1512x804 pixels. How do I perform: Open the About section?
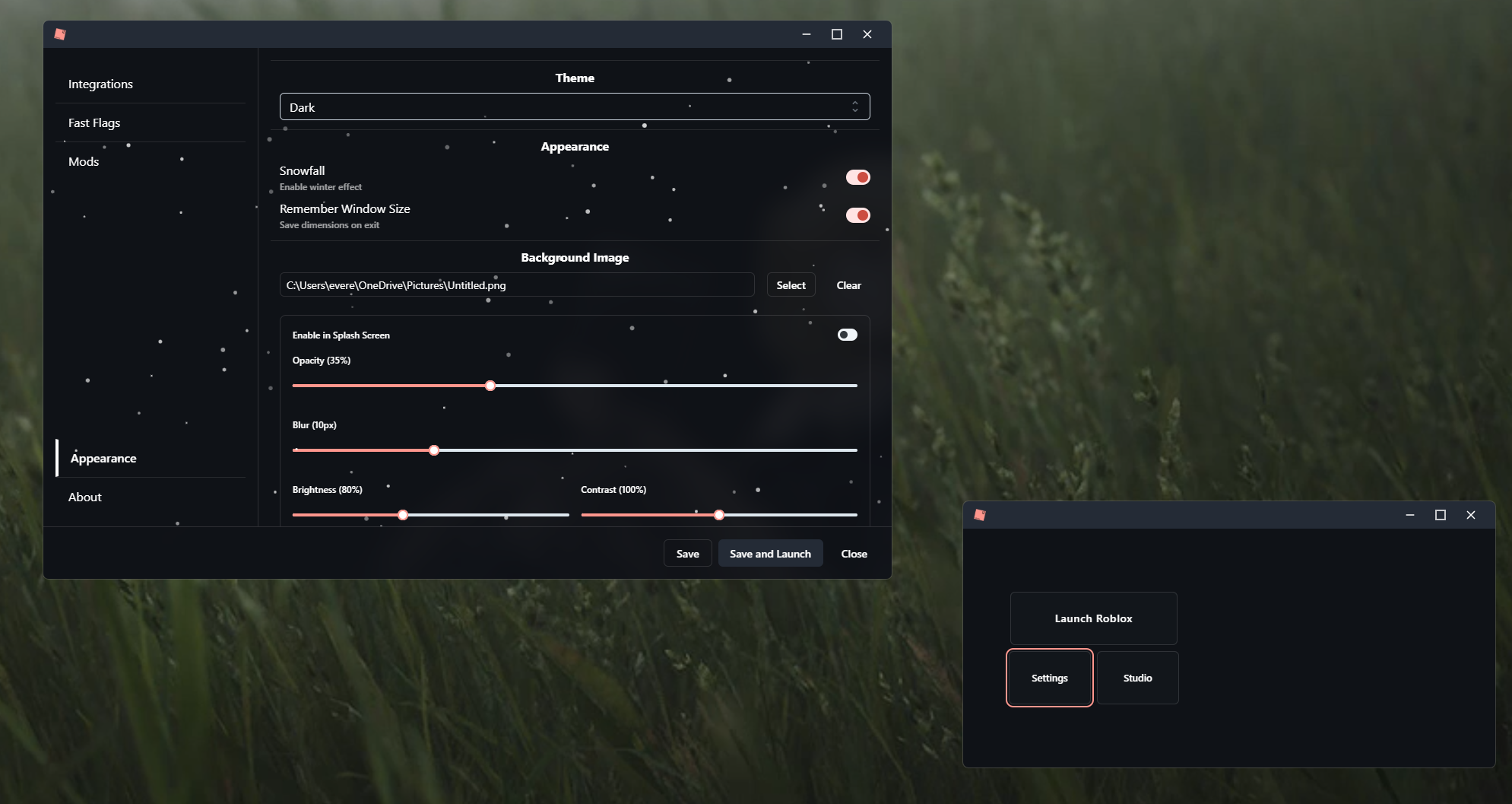pyautogui.click(x=151, y=497)
